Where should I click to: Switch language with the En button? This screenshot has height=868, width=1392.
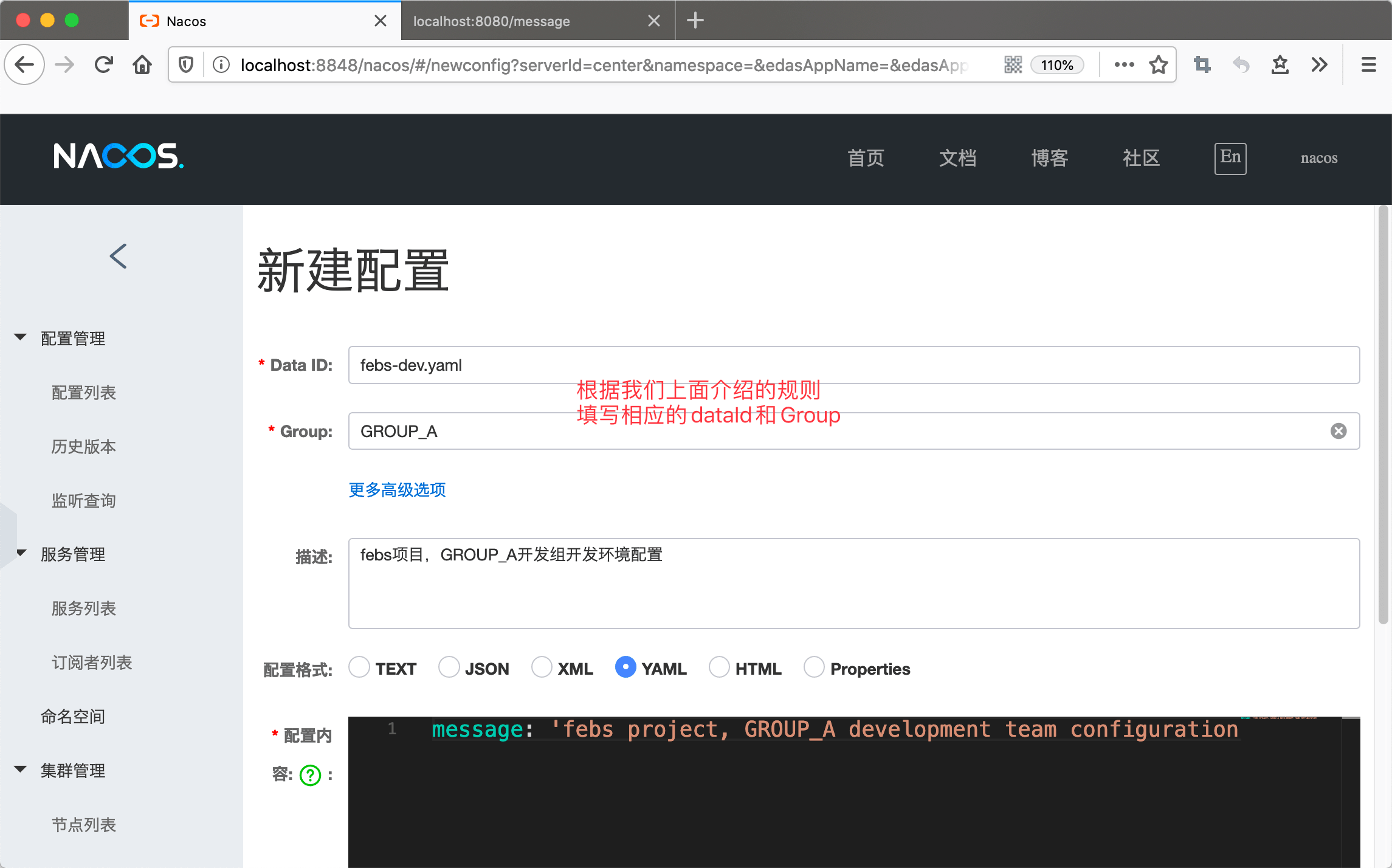point(1230,159)
